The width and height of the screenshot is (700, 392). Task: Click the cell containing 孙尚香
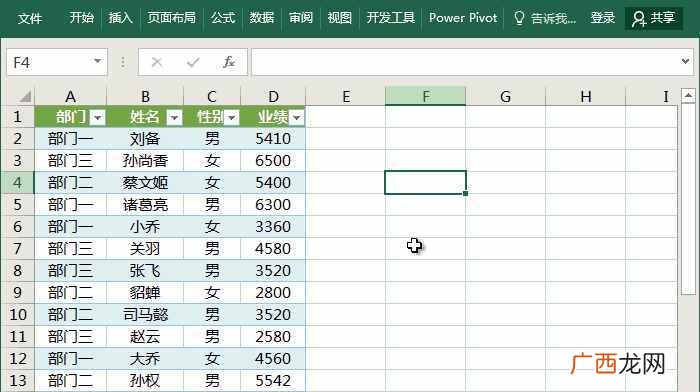click(x=145, y=161)
